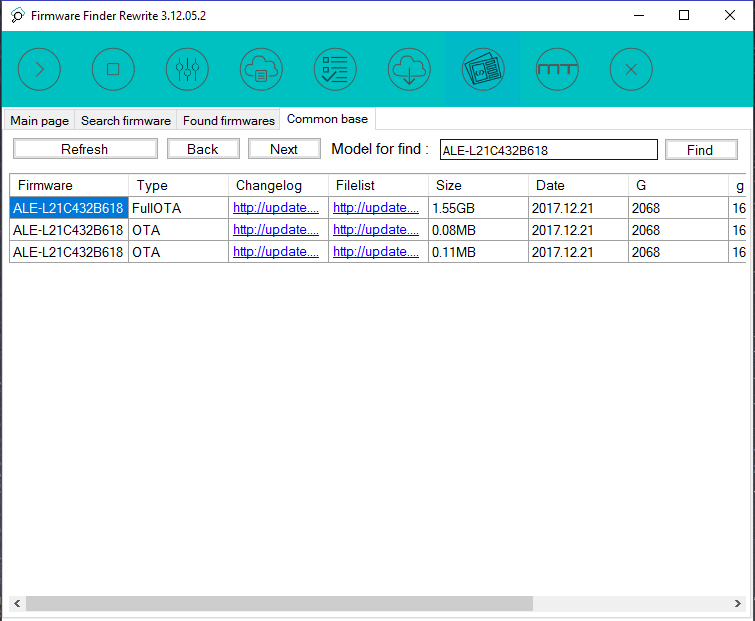Close the Firmware Finder window

pos(730,15)
